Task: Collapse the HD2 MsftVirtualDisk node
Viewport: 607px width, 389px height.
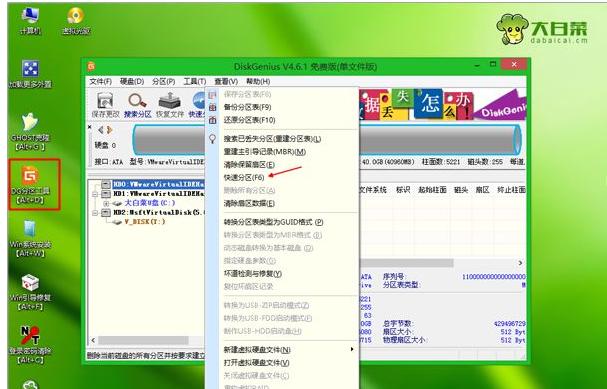Action: [95, 213]
